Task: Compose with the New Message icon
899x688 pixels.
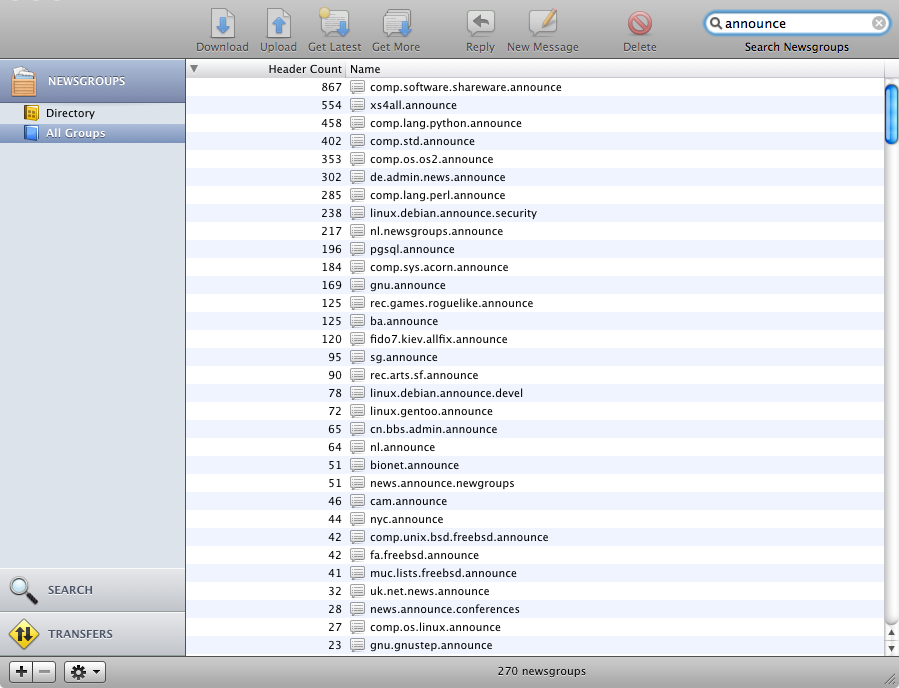Action: click(542, 24)
